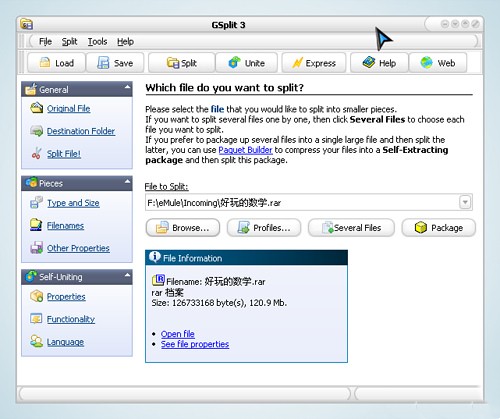Click the Filenames folder icon
The width and height of the screenshot is (500, 419).
pyautogui.click(x=36, y=225)
